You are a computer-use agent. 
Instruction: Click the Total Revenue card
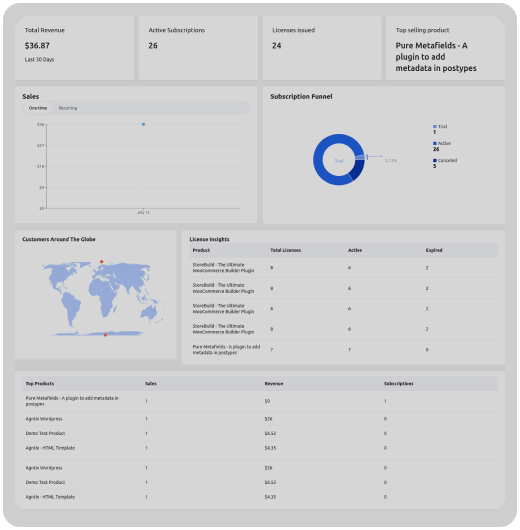(74, 48)
